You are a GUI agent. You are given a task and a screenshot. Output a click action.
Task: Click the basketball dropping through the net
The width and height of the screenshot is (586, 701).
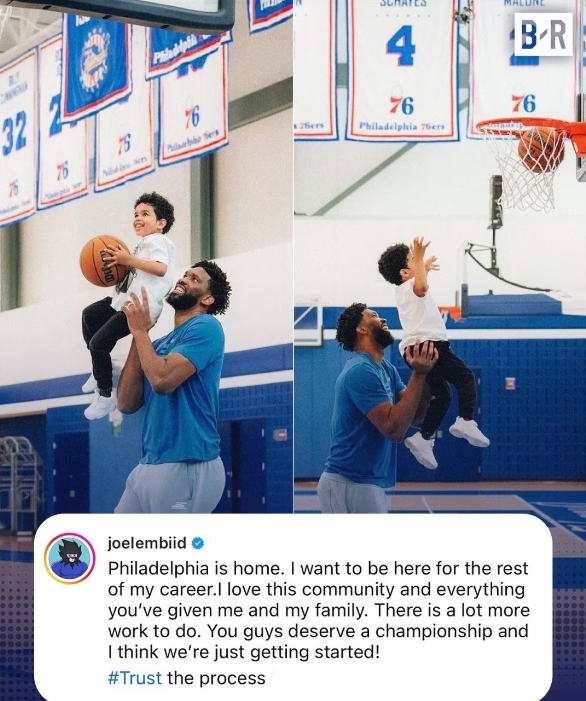point(541,149)
